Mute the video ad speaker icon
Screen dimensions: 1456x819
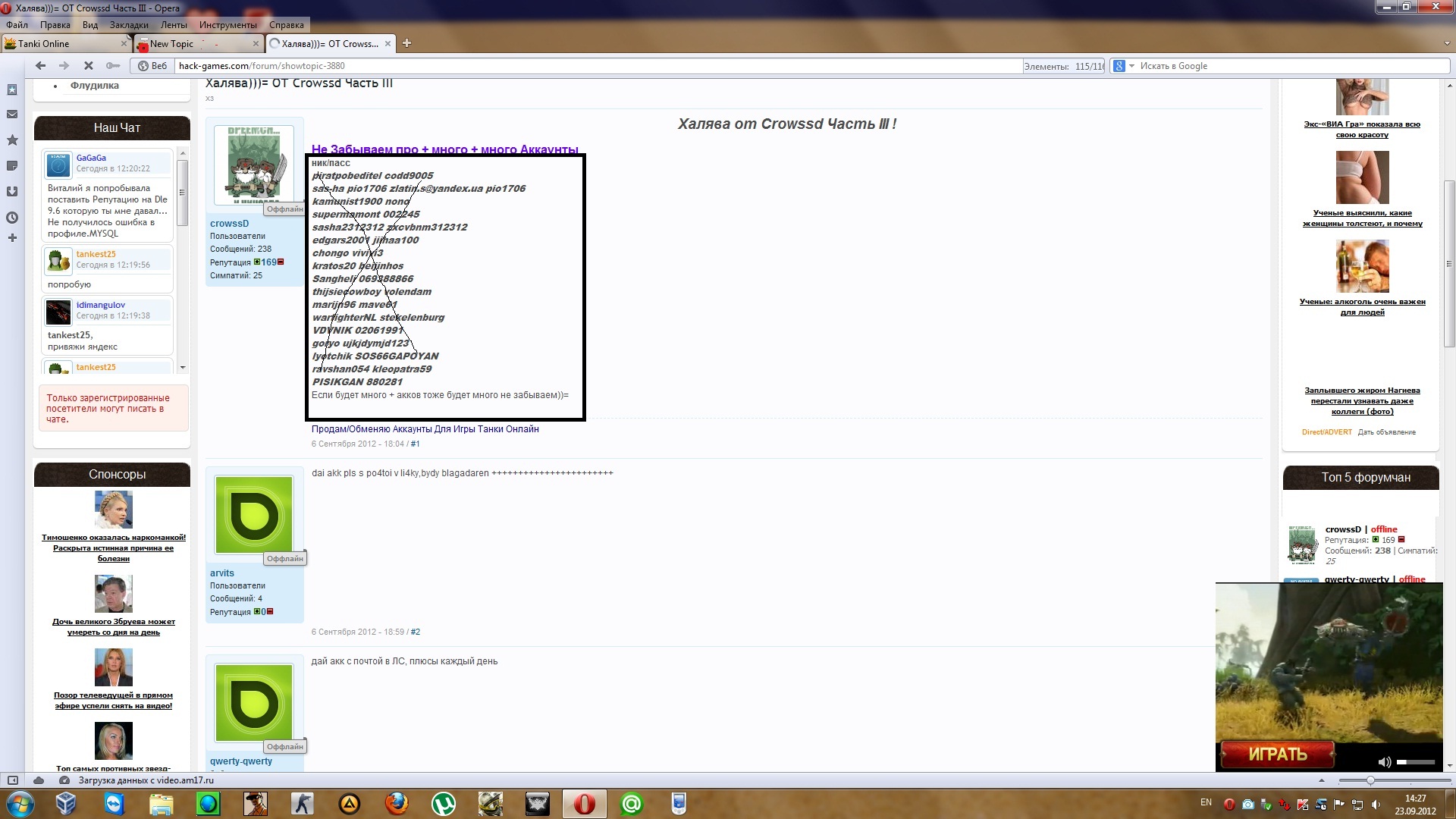tap(1384, 762)
